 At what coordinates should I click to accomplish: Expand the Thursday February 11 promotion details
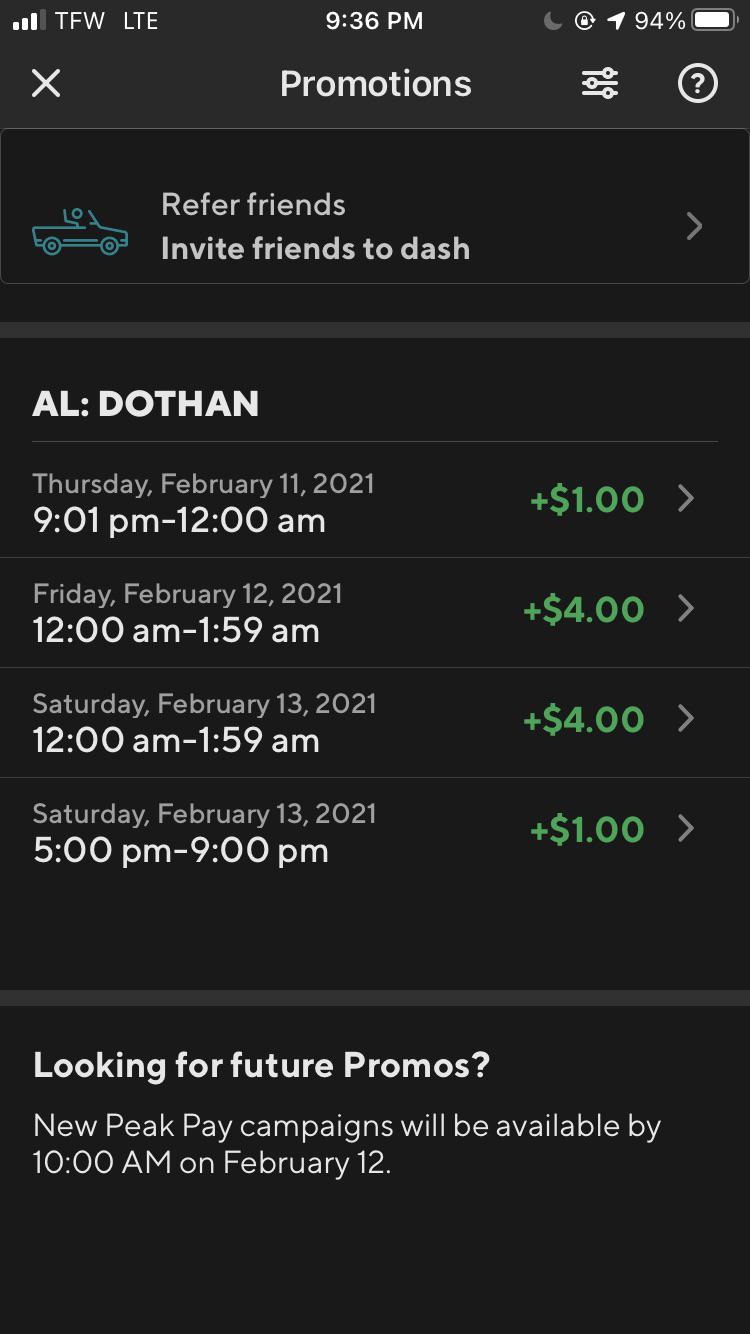coord(375,500)
